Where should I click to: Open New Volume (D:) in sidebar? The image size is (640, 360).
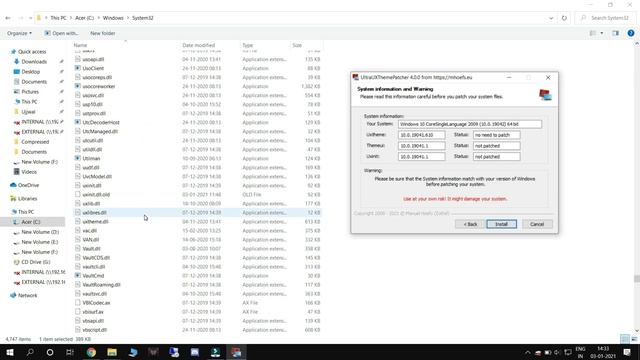[40, 232]
